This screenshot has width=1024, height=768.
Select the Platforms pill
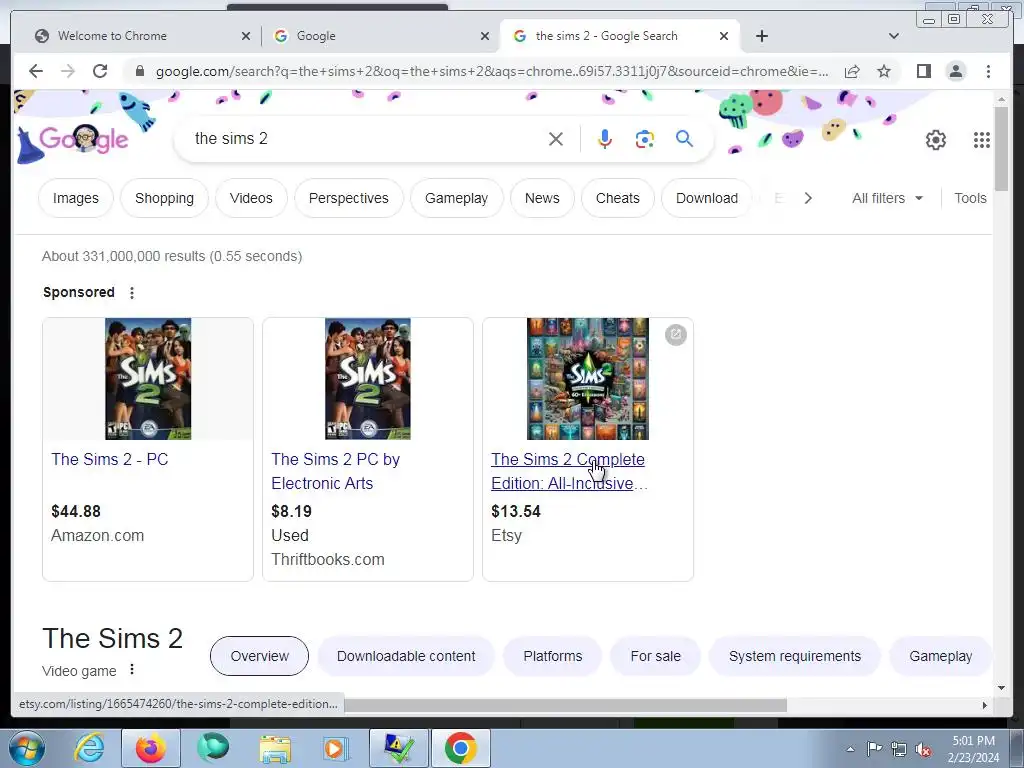552,656
